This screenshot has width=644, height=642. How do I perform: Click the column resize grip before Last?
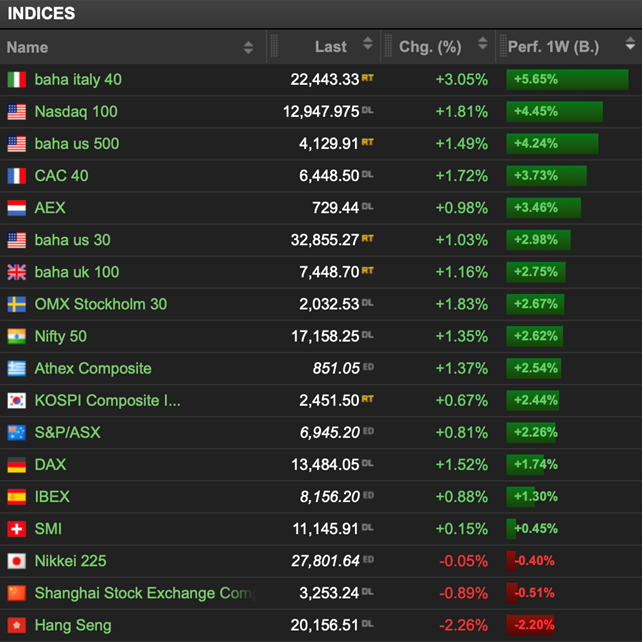pyautogui.click(x=274, y=46)
